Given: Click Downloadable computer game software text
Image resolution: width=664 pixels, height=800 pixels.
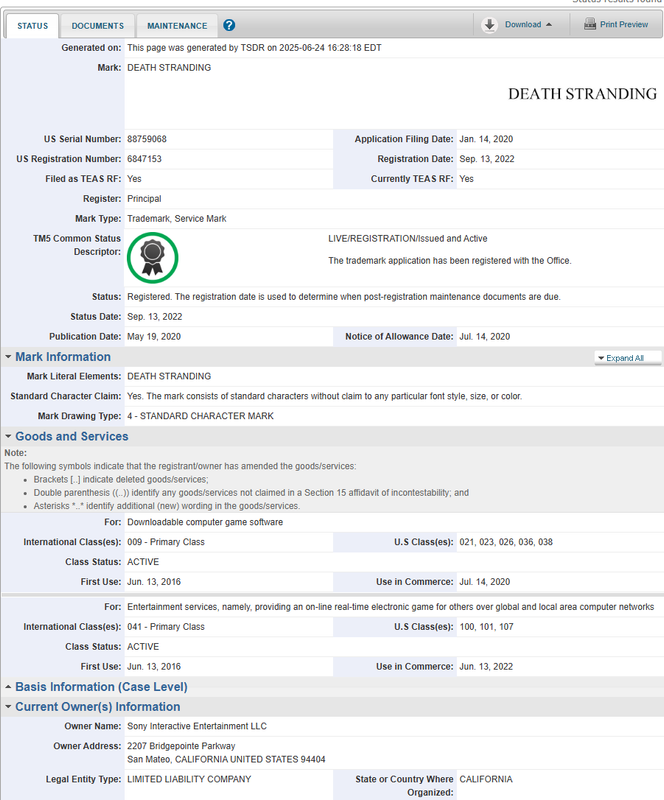Looking at the screenshot, I should click(x=205, y=522).
